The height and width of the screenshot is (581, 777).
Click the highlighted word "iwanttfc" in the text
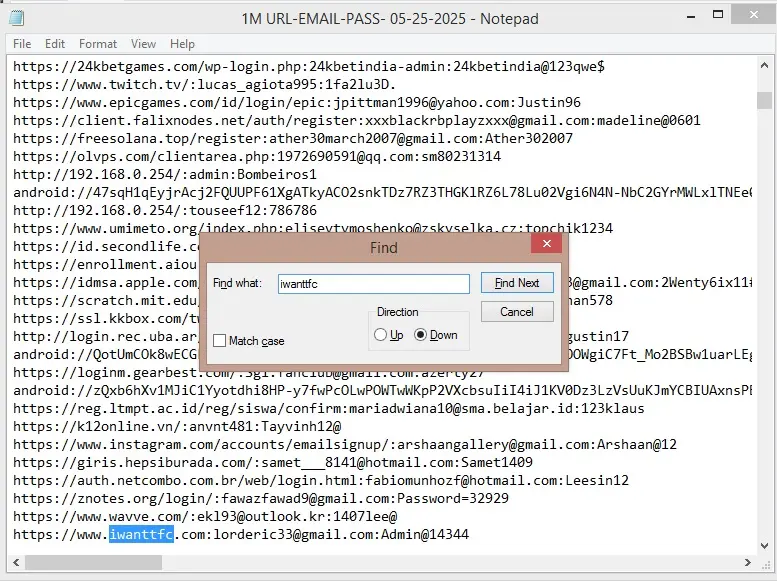[x=141, y=534]
